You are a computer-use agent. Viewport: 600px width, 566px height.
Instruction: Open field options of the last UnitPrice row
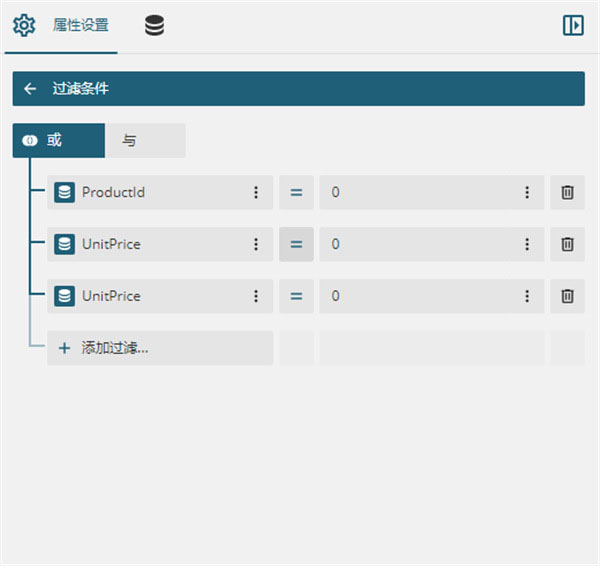(x=256, y=296)
